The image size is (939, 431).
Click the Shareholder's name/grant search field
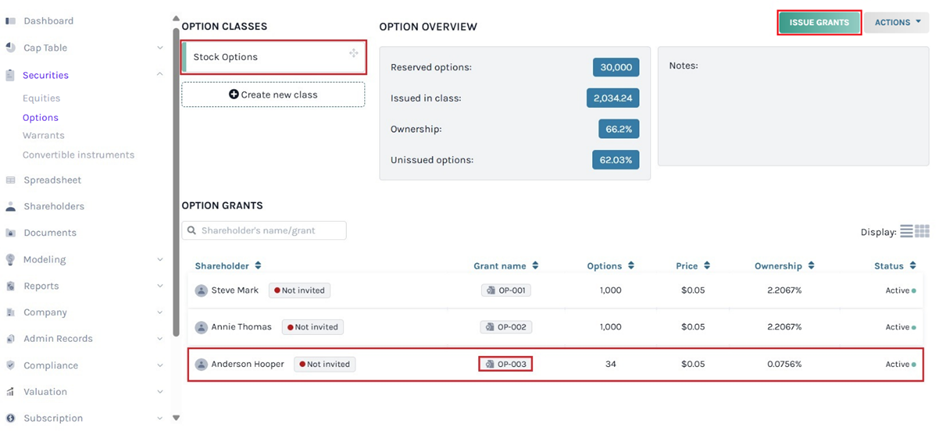click(x=264, y=230)
